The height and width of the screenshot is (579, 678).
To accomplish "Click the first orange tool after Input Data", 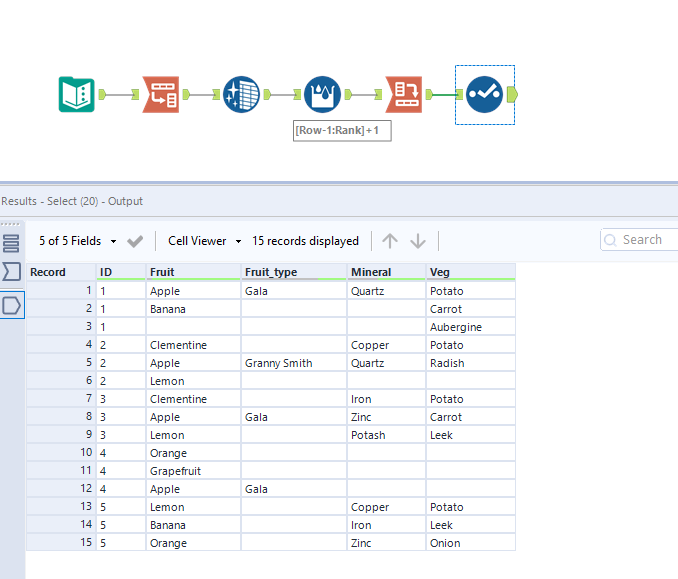I will click(x=160, y=94).
